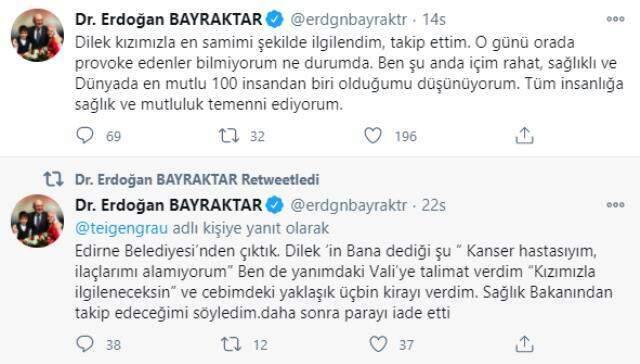Reply to the first tweet with 69 replies
Screen dimensions: 640x364
[x=85, y=135]
